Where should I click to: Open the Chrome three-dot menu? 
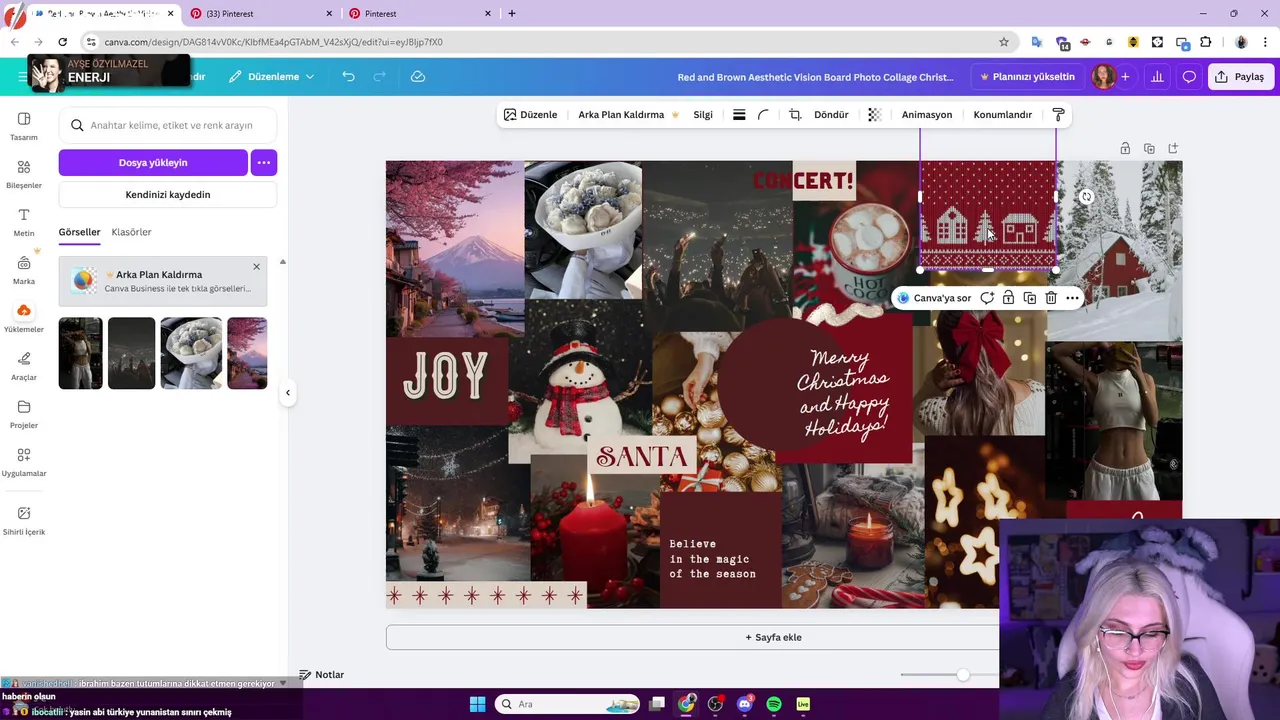click(1263, 42)
